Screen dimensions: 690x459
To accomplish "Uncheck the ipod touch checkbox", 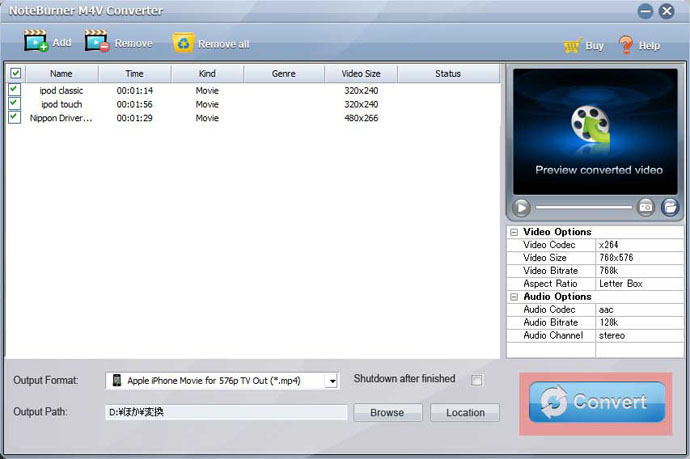I will pos(14,104).
